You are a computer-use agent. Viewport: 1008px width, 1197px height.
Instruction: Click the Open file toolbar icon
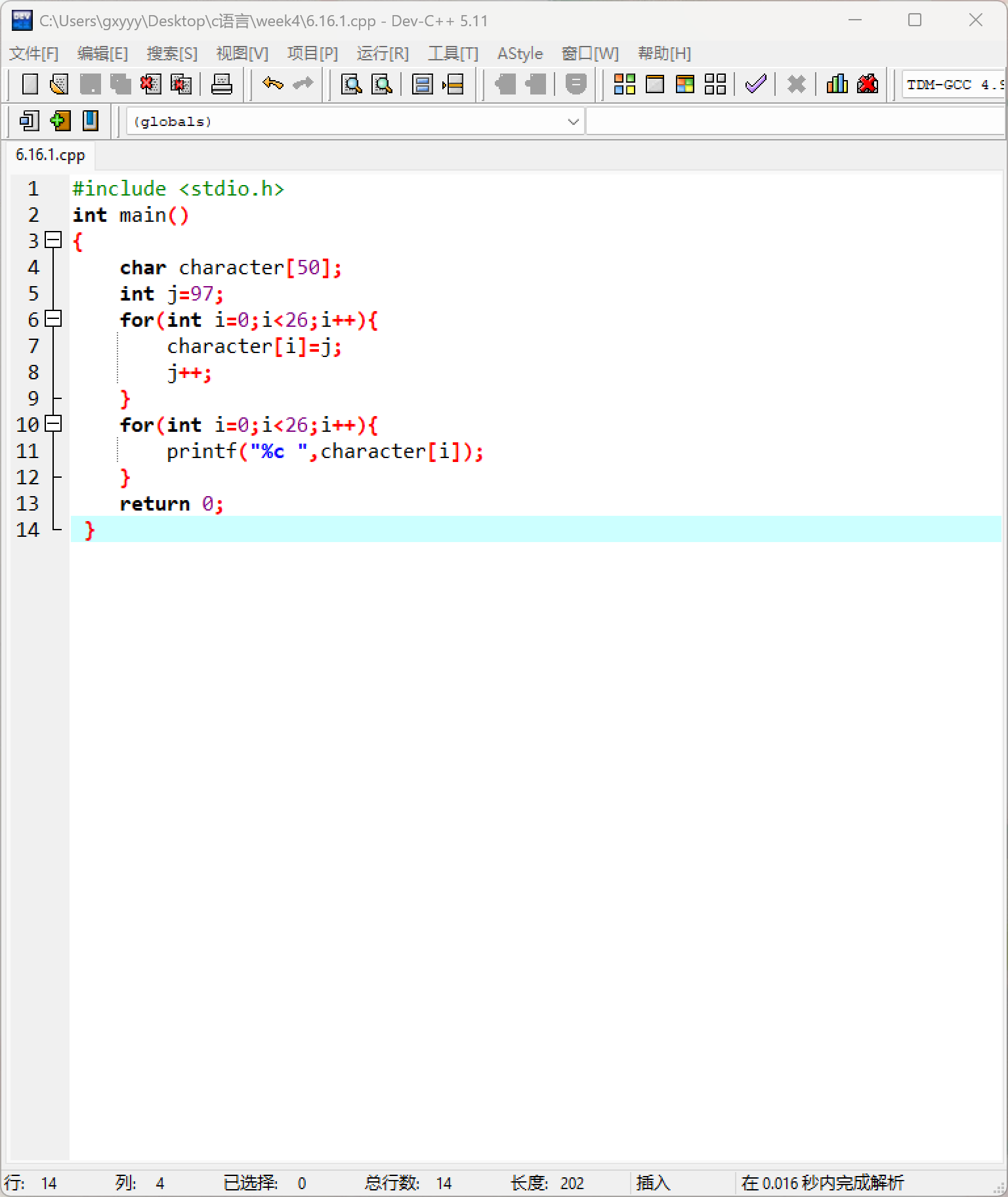(60, 84)
